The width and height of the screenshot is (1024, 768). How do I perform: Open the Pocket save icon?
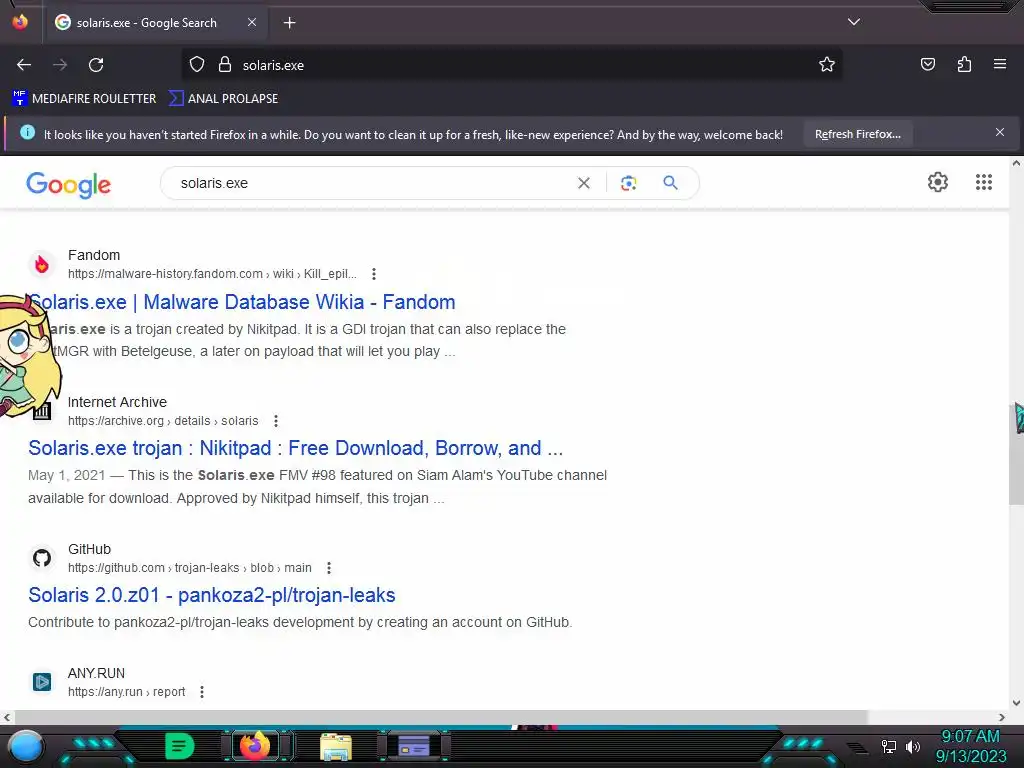pyautogui.click(x=927, y=64)
